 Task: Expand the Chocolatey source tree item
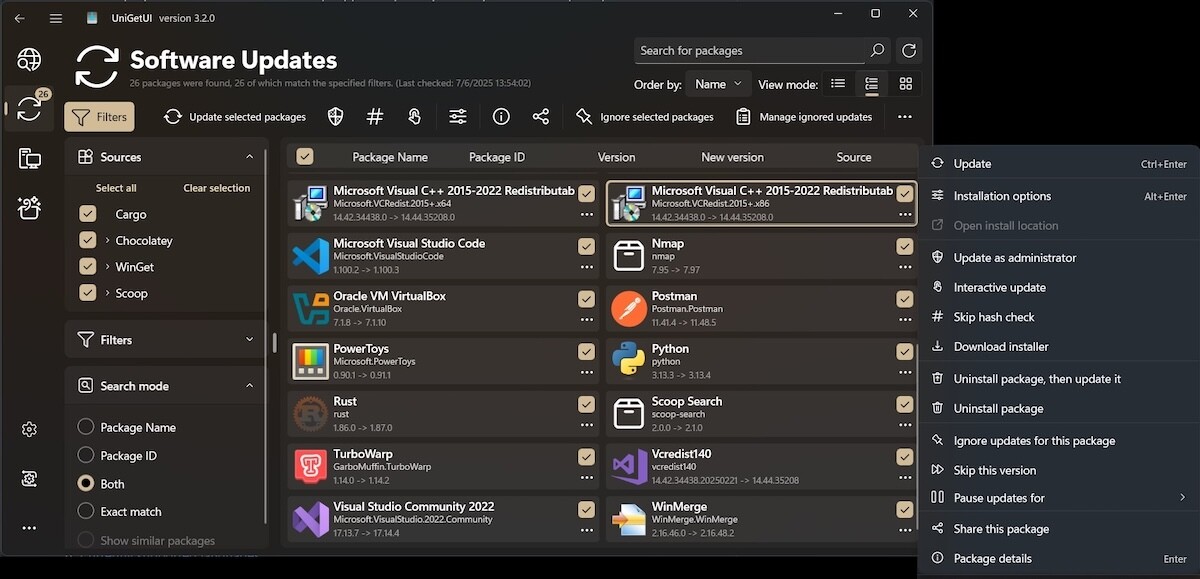(x=107, y=241)
